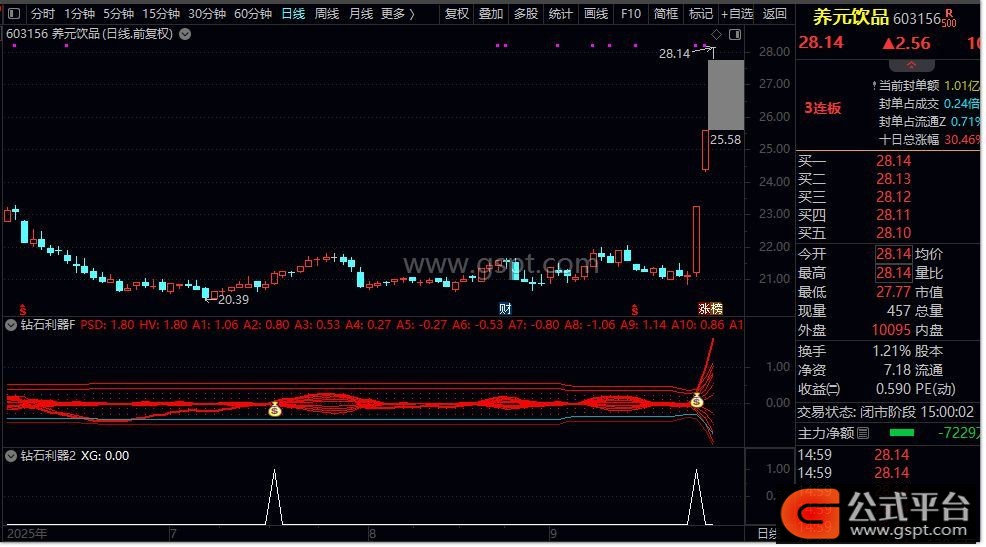This screenshot has height=547, width=986.
Task: Toggle the 简框 simple frame view
Action: click(666, 13)
